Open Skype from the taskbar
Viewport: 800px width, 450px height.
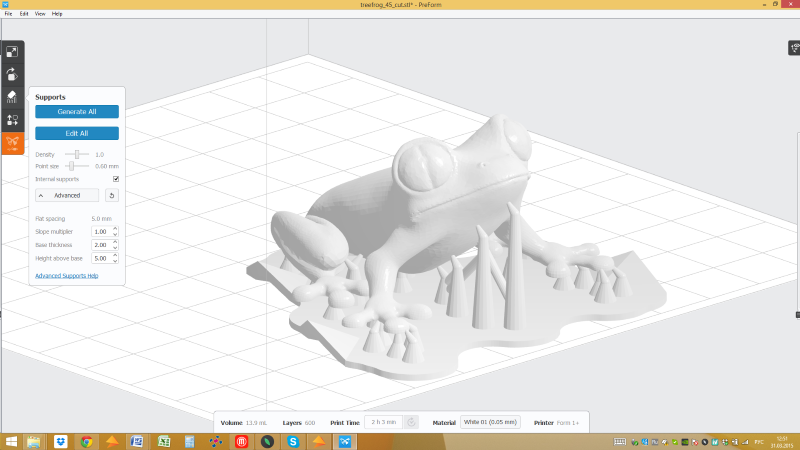click(x=293, y=442)
